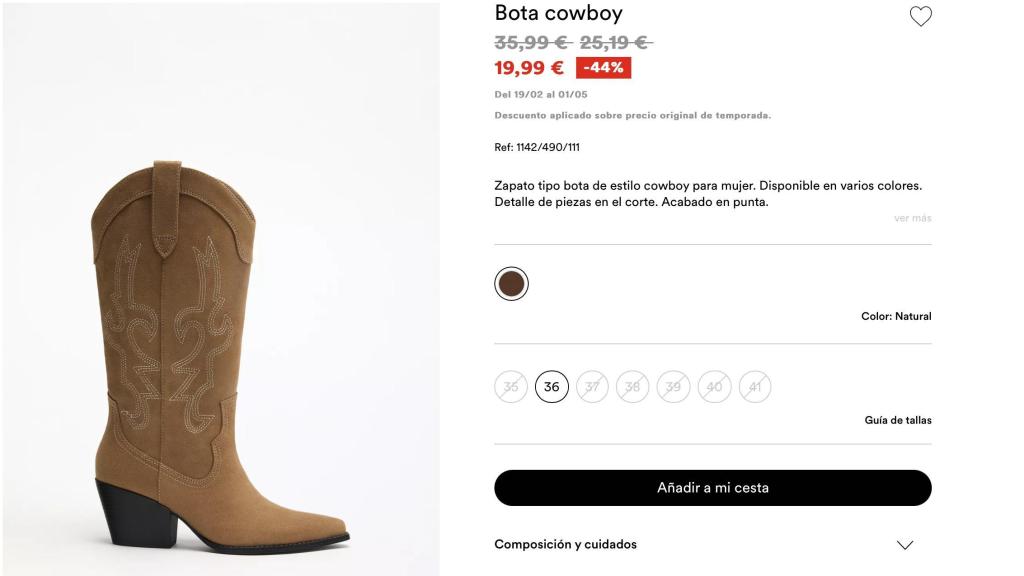The width and height of the screenshot is (1024, 576).
Task: Click the size 40 option
Action: tap(714, 386)
